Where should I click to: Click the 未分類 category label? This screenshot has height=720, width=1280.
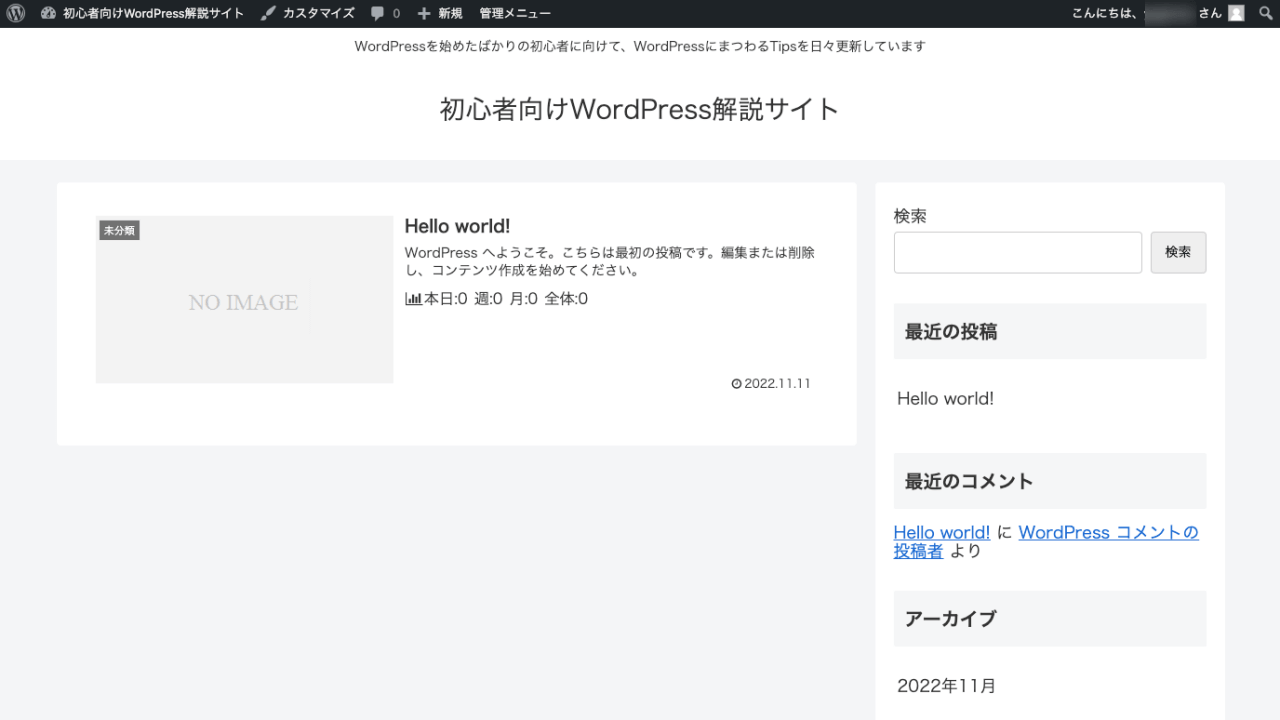pyautogui.click(x=119, y=231)
